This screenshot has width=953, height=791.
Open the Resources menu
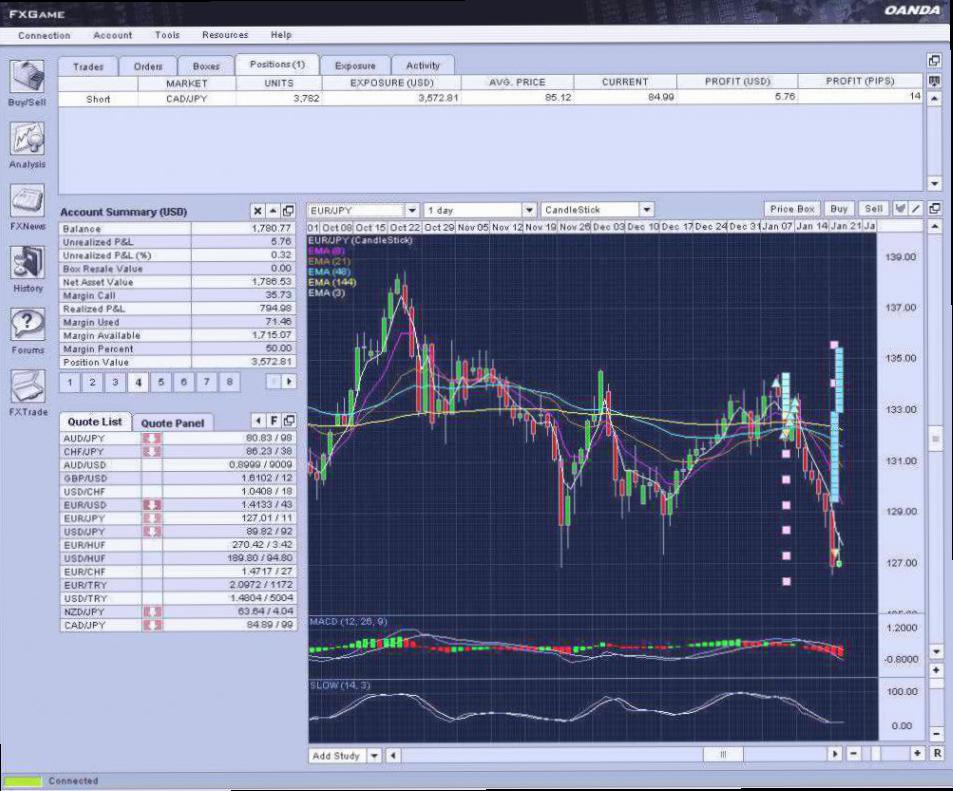[225, 35]
